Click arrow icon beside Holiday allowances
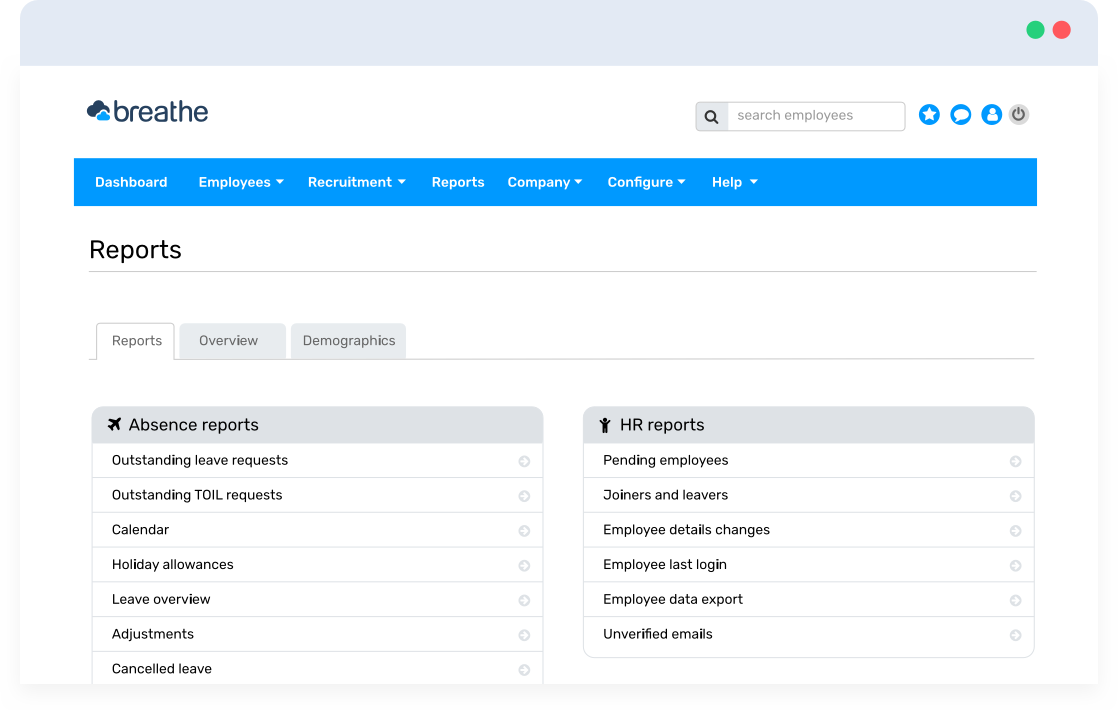1118x710 pixels. [524, 566]
